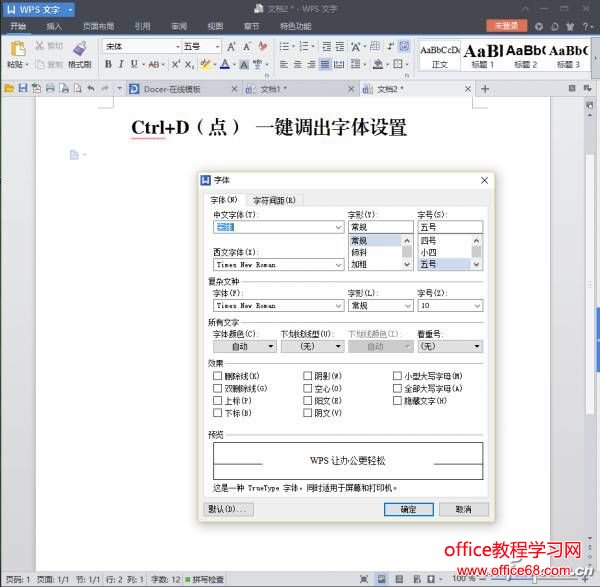Image resolution: width=600 pixels, height=587 pixels.
Task: Enable the 隐藏文字(H) hidden text checkbox
Action: pyautogui.click(x=397, y=401)
